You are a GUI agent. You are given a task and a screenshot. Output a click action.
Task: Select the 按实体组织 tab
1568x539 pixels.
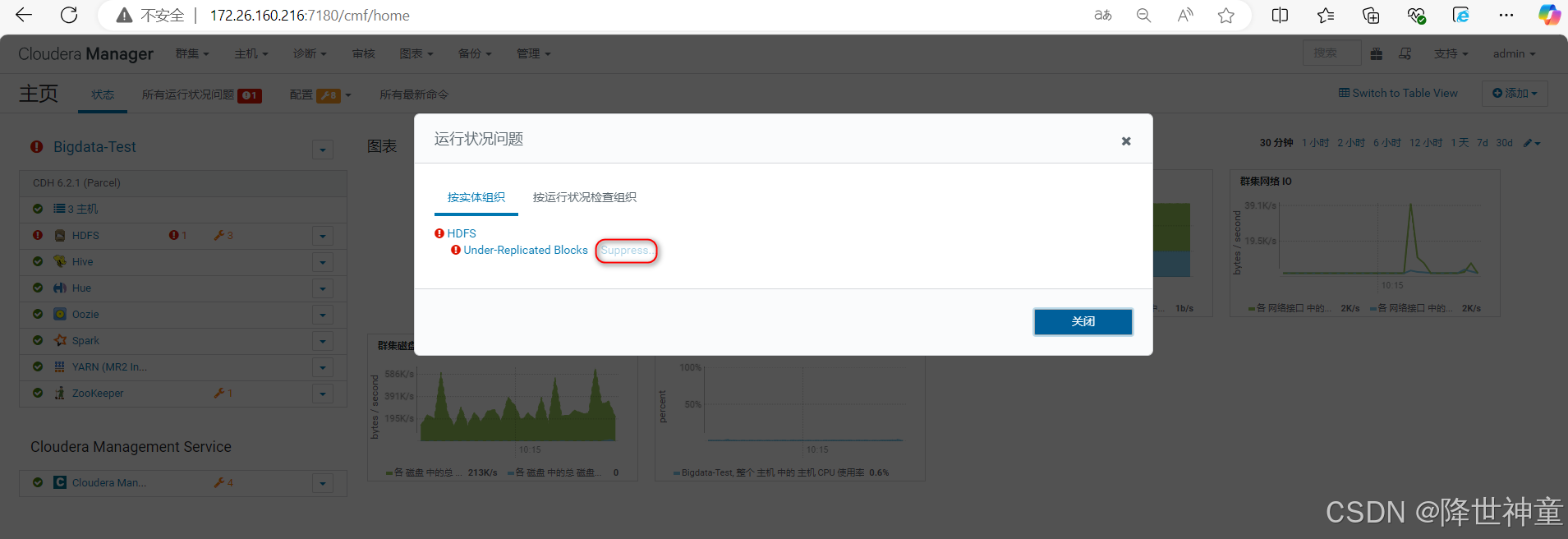[x=476, y=197]
